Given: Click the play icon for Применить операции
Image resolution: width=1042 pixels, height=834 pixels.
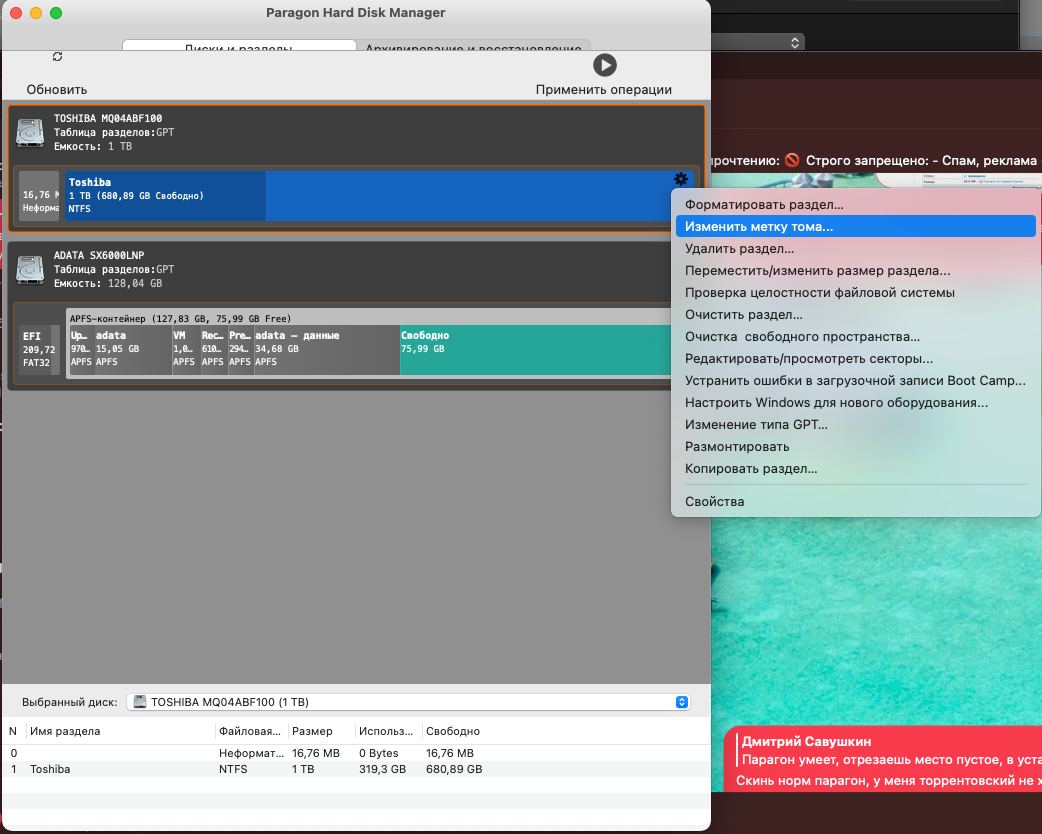Looking at the screenshot, I should (x=604, y=65).
